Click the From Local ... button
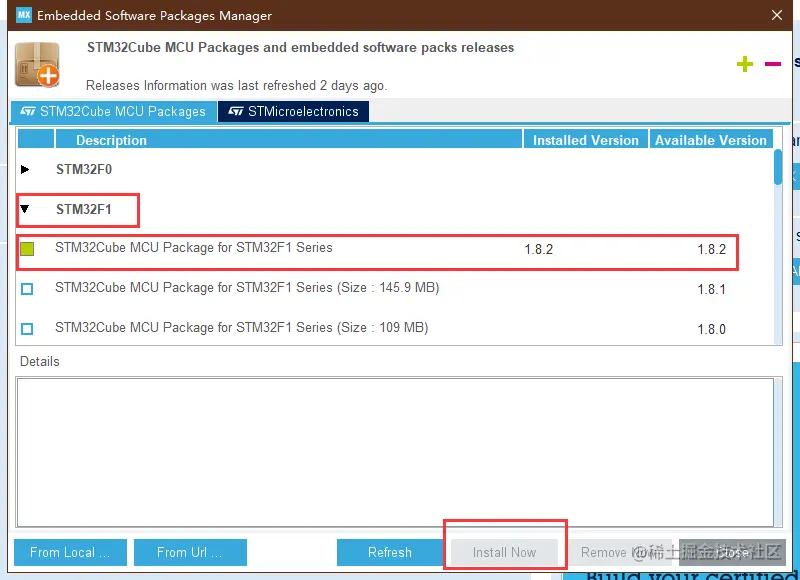 coord(70,552)
